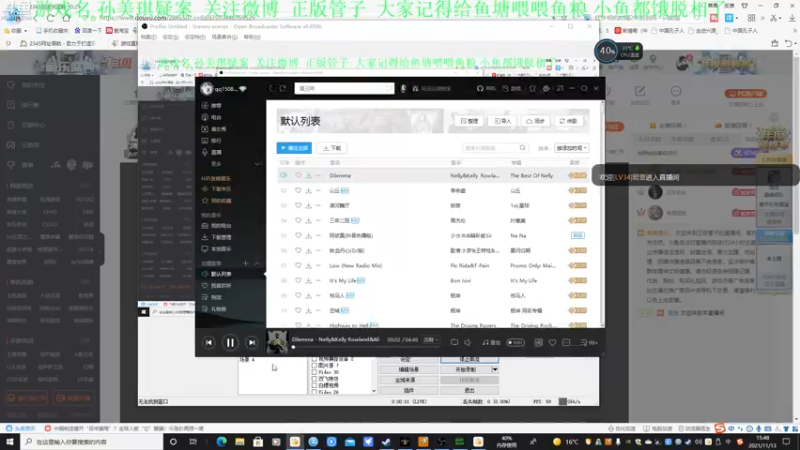
Task: Select the 默认列表 playlist in the sidebar
Action: pyautogui.click(x=231, y=274)
